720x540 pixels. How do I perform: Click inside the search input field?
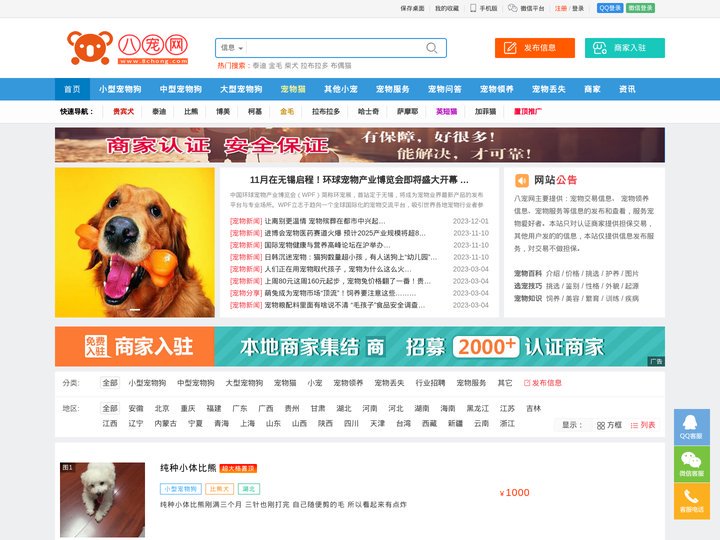pos(335,48)
